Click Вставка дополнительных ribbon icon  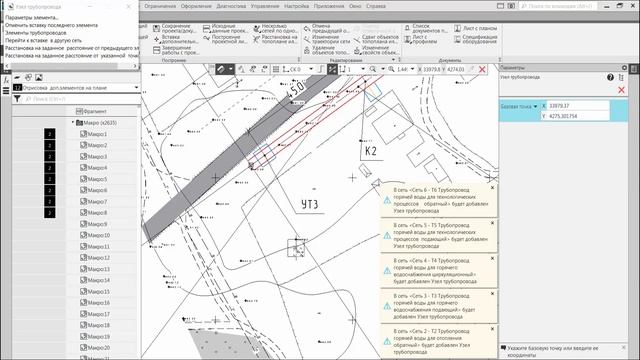click(x=156, y=39)
